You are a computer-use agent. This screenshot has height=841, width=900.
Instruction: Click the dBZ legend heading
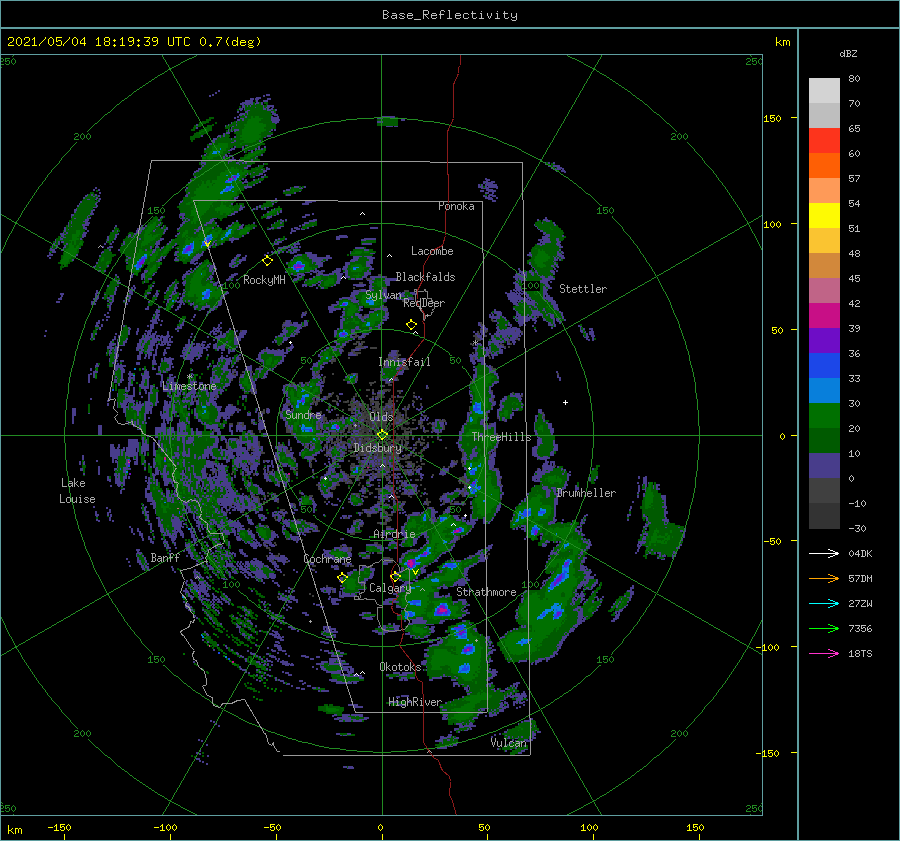[848, 53]
